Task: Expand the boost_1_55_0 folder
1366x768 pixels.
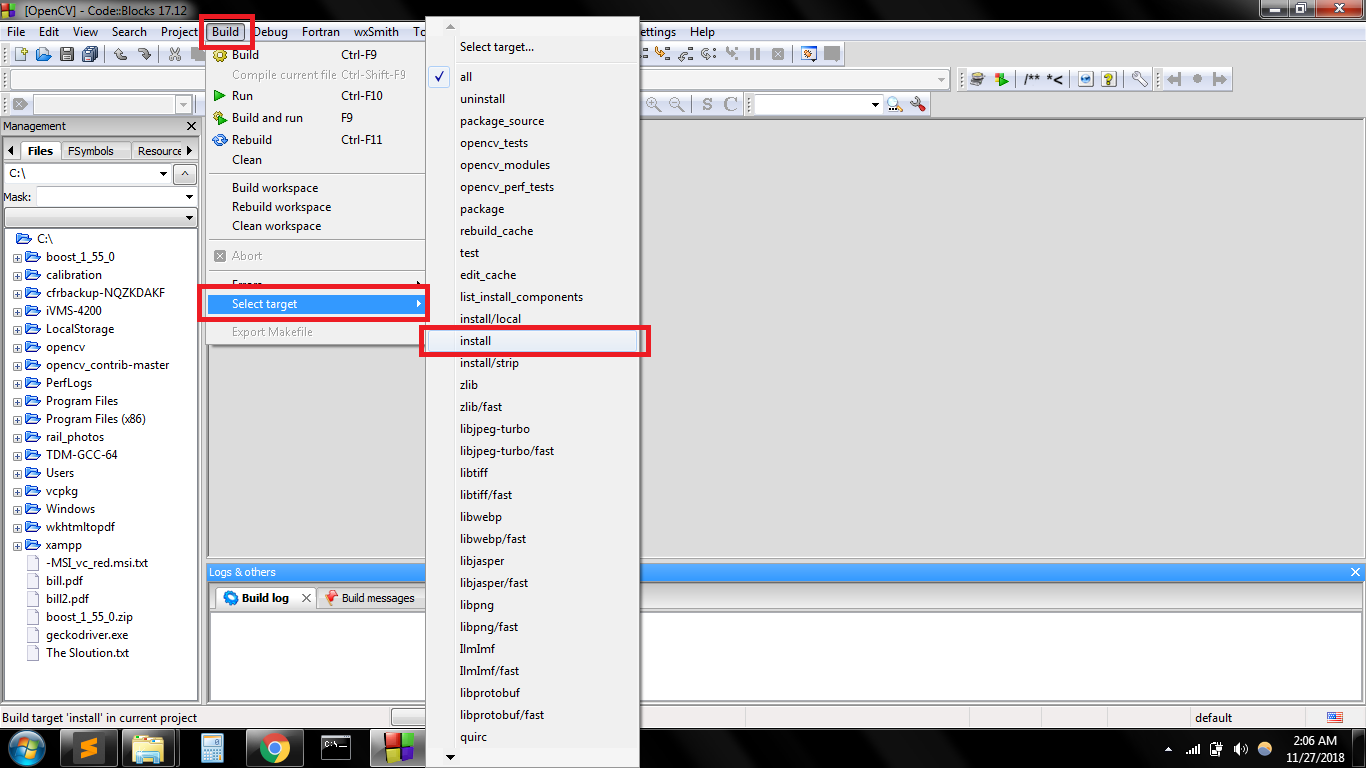Action: coord(17,257)
